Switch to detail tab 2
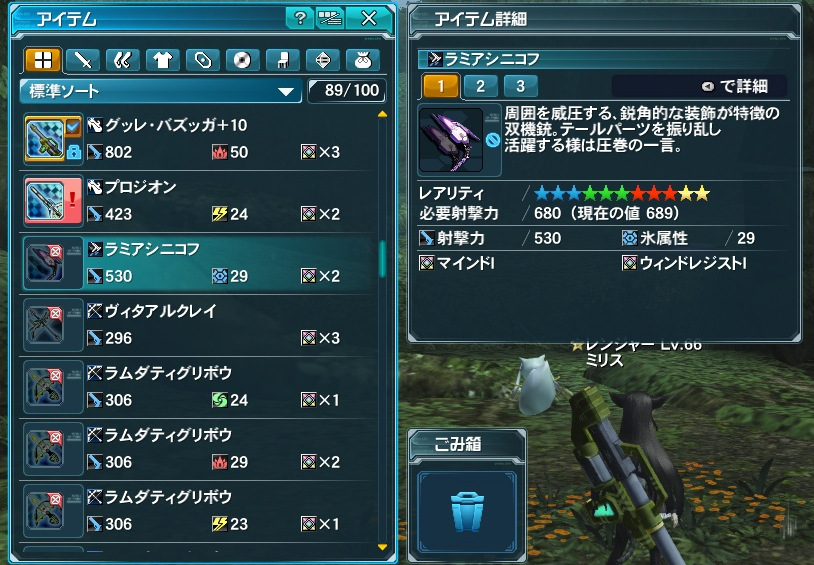Viewport: 814px width, 565px height. coord(480,86)
